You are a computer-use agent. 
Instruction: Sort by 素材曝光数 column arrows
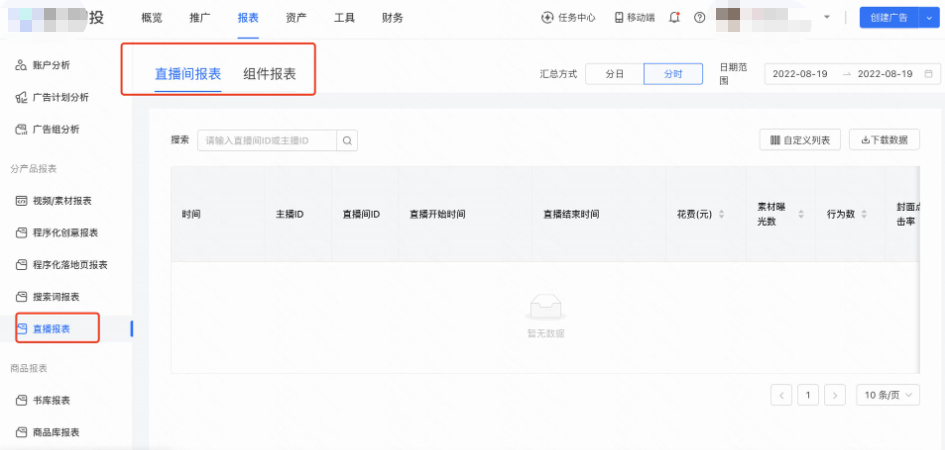pos(801,214)
